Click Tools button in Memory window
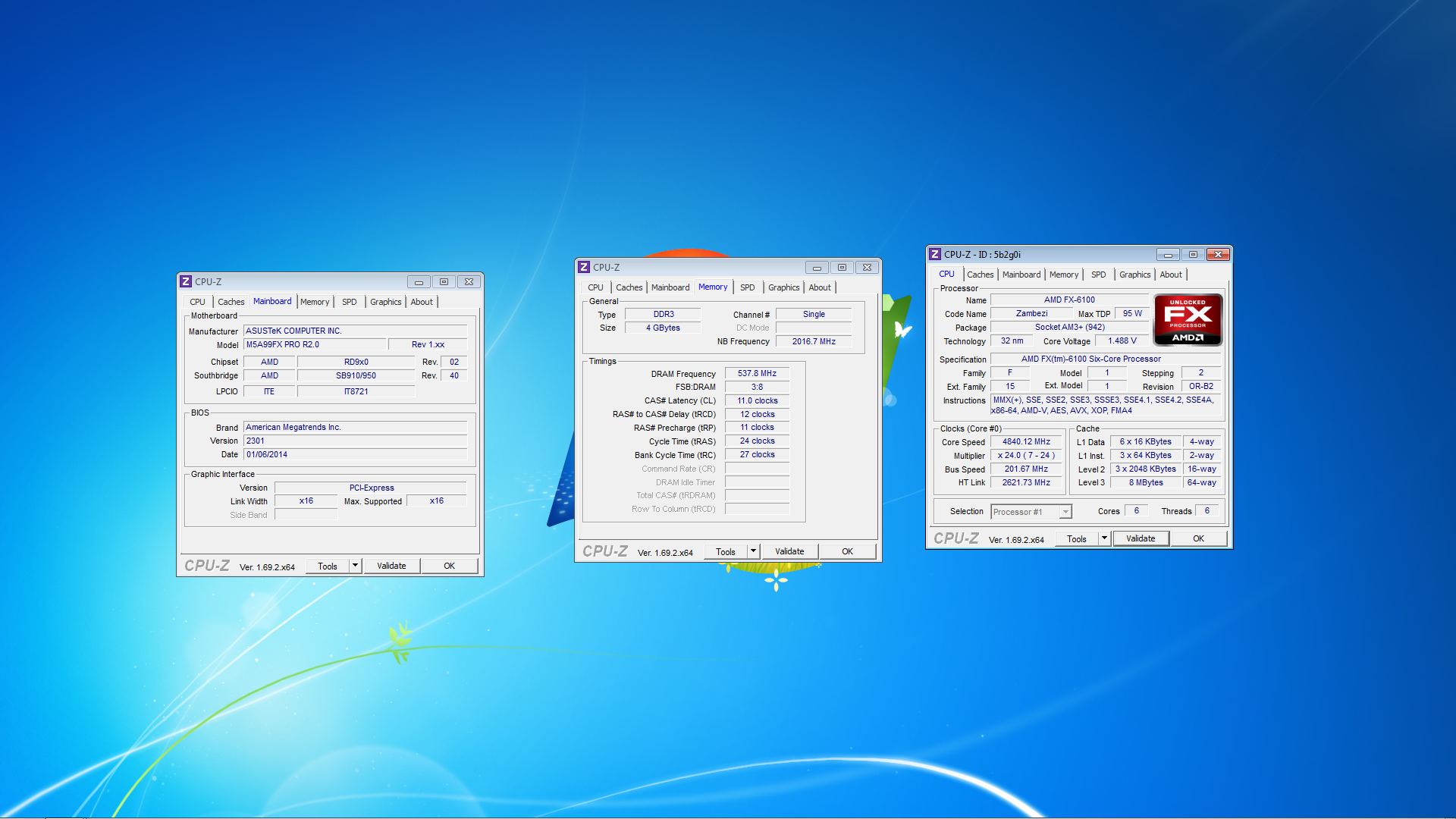This screenshot has width=1456, height=819. 726,551
